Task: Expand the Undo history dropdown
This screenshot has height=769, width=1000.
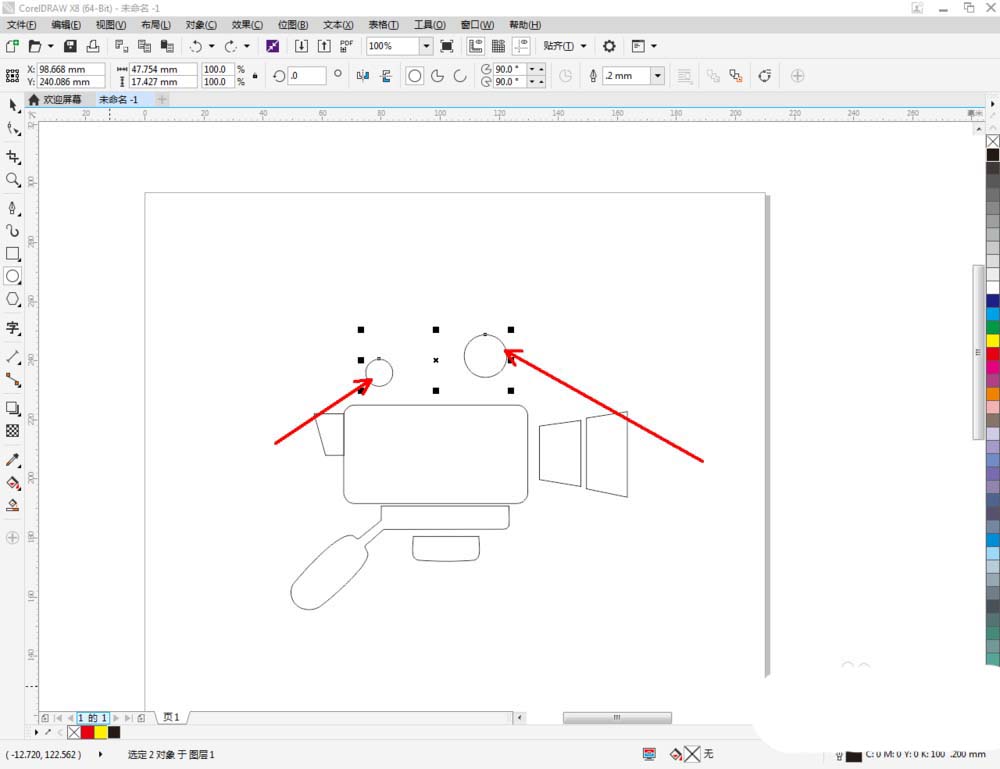Action: pyautogui.click(x=211, y=46)
